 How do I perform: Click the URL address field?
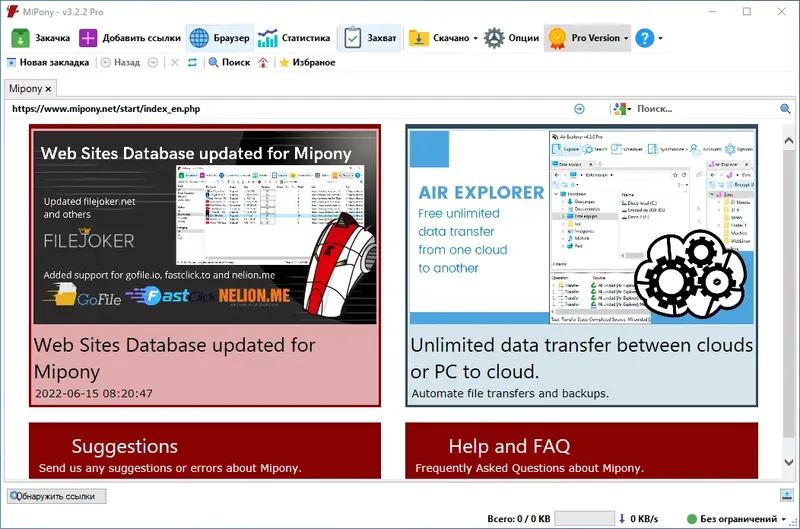coord(286,109)
